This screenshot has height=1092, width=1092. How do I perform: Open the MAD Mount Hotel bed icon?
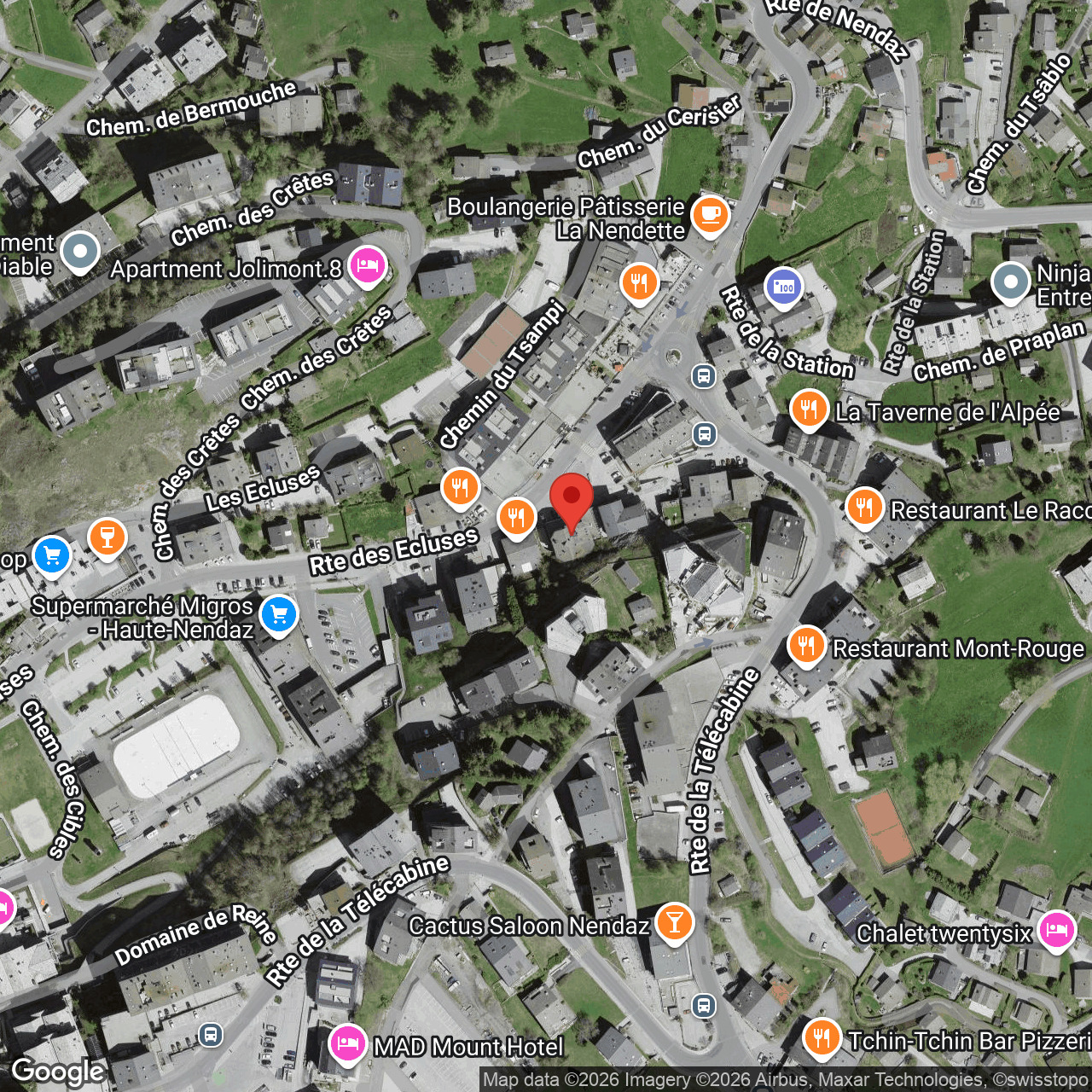point(347,1043)
